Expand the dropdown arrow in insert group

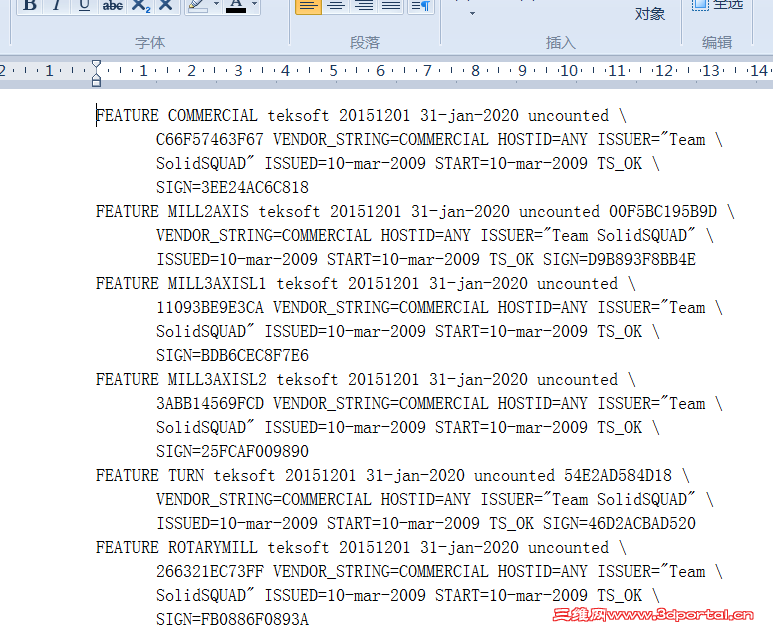(472, 13)
